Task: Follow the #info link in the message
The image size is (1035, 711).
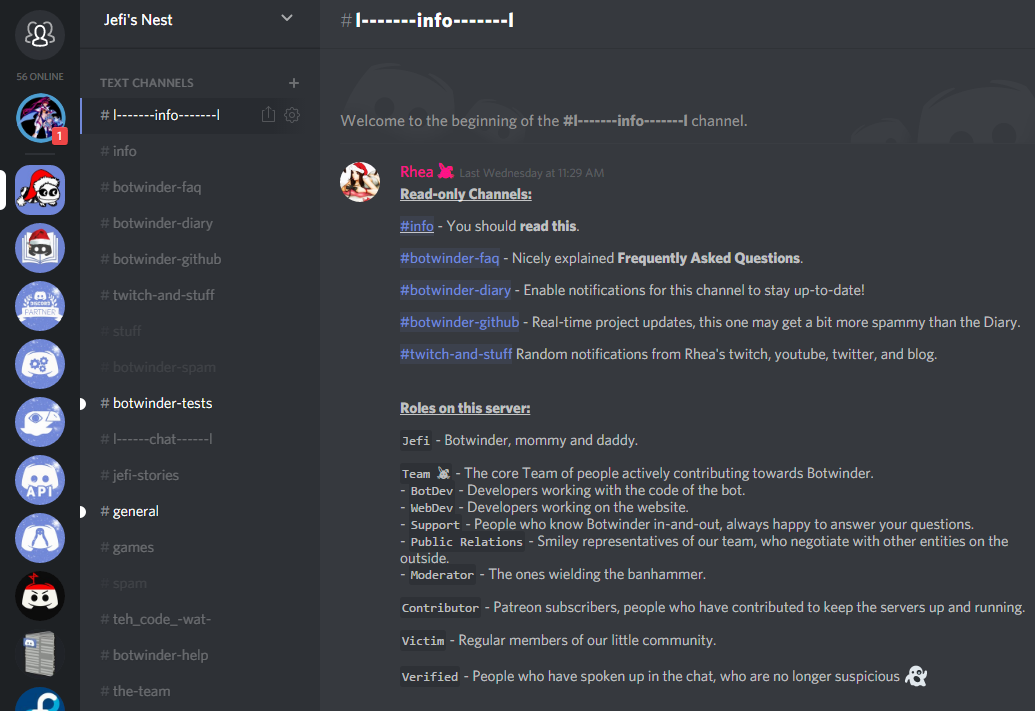Action: [417, 226]
